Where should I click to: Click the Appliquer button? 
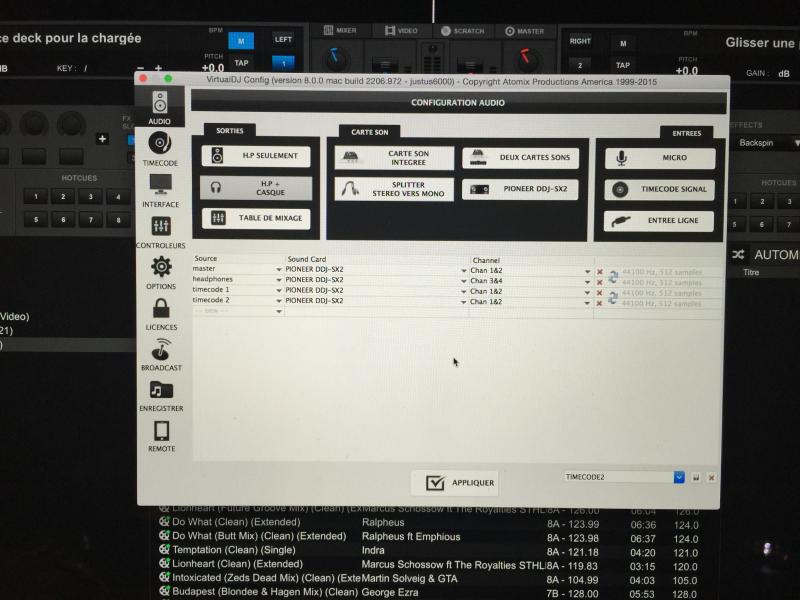pyautogui.click(x=455, y=483)
